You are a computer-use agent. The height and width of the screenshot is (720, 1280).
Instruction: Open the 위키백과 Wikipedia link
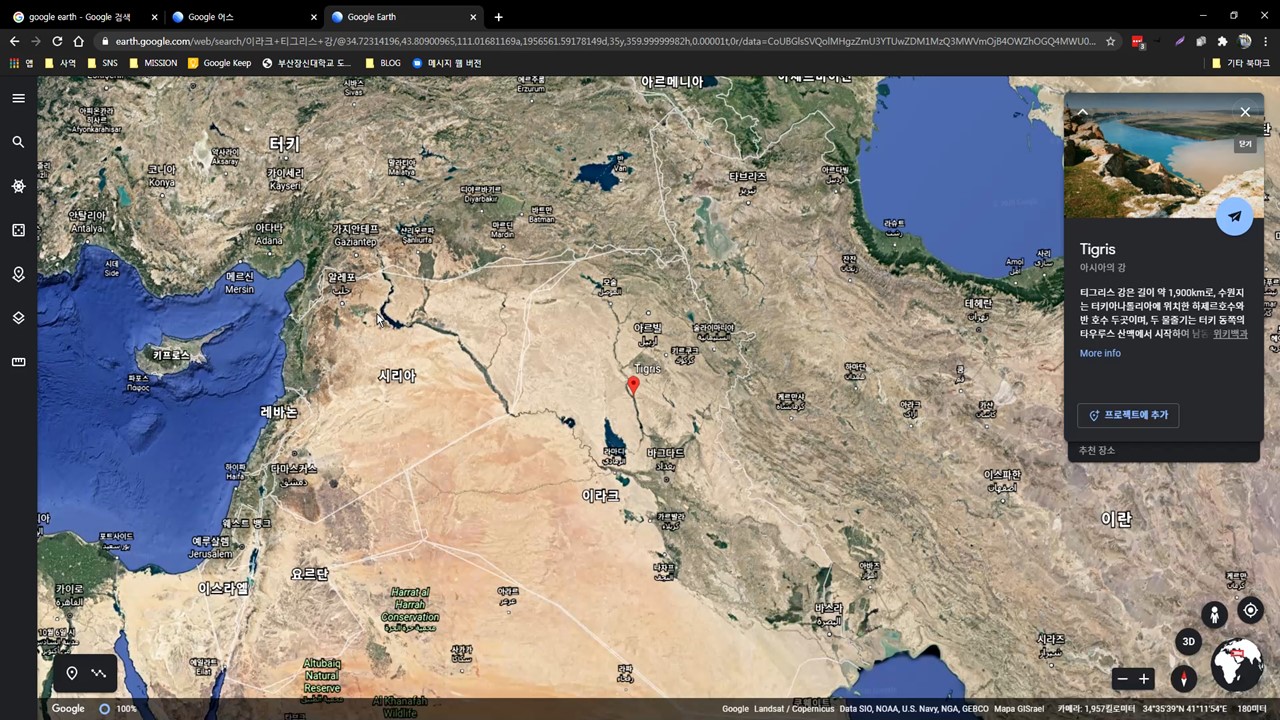coord(1230,334)
